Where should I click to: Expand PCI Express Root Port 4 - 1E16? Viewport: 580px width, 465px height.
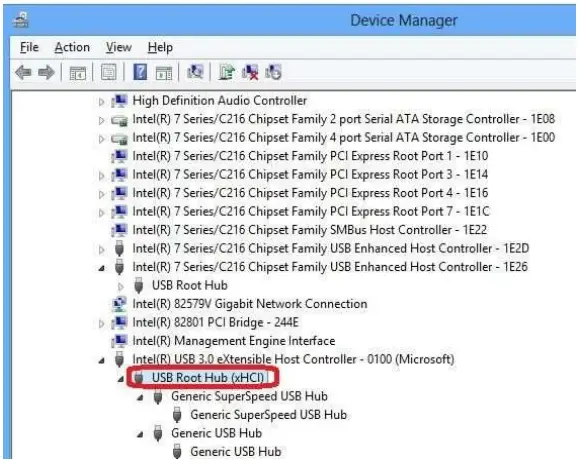click(101, 194)
